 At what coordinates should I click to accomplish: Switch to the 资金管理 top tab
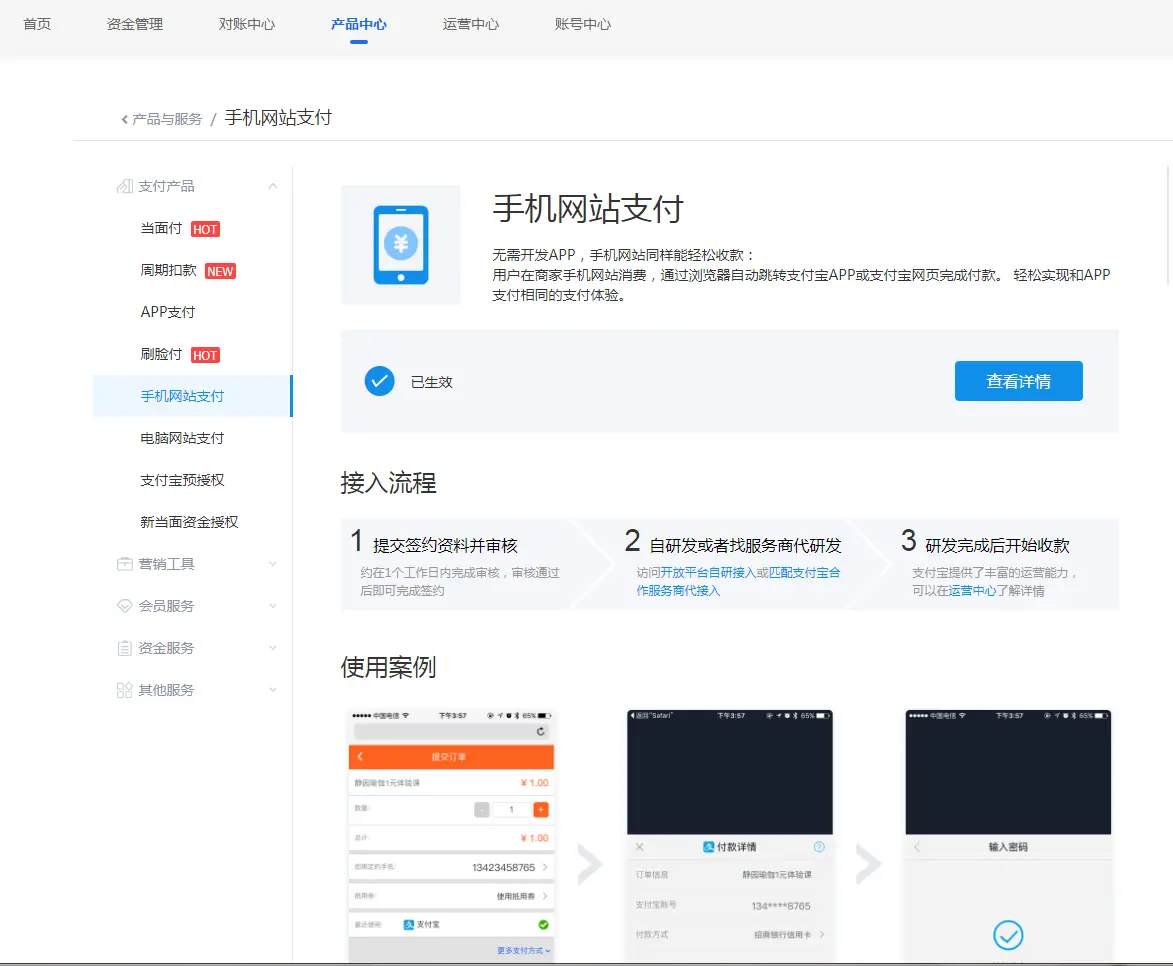[x=135, y=24]
